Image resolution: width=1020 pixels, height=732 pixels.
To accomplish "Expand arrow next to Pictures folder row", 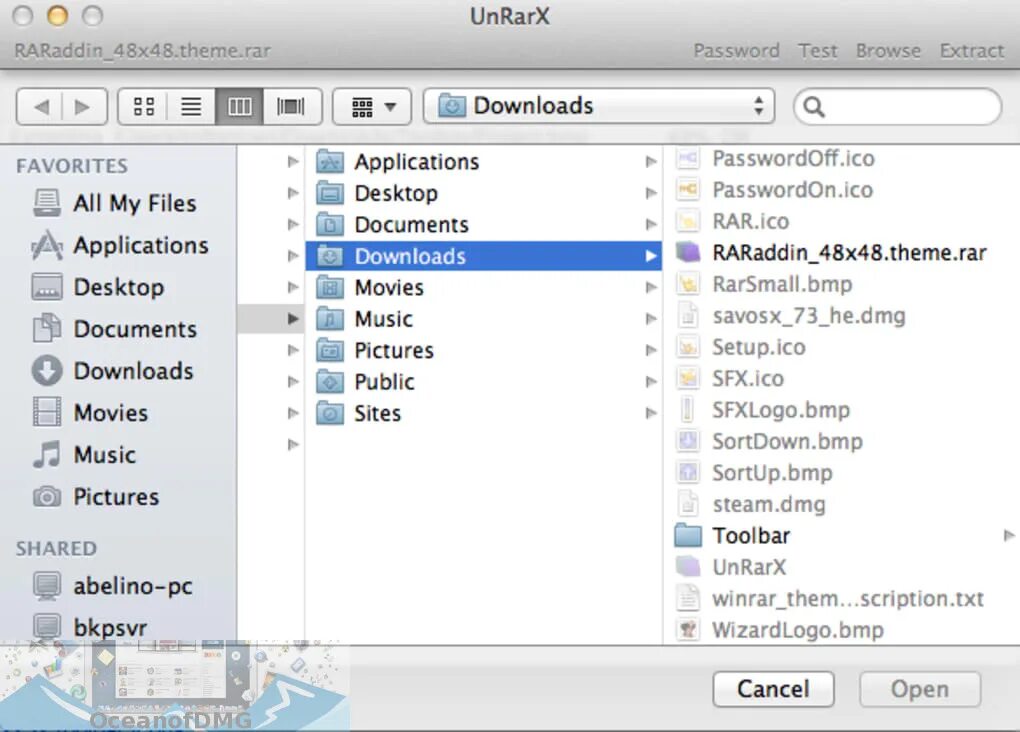I will 651,350.
